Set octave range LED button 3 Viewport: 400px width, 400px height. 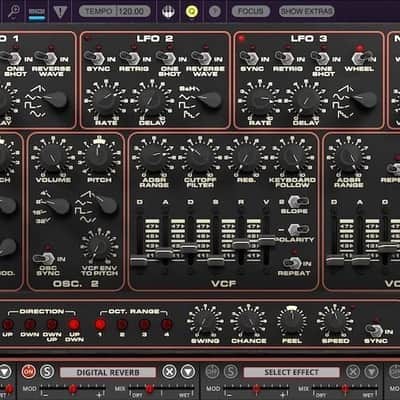(144, 324)
